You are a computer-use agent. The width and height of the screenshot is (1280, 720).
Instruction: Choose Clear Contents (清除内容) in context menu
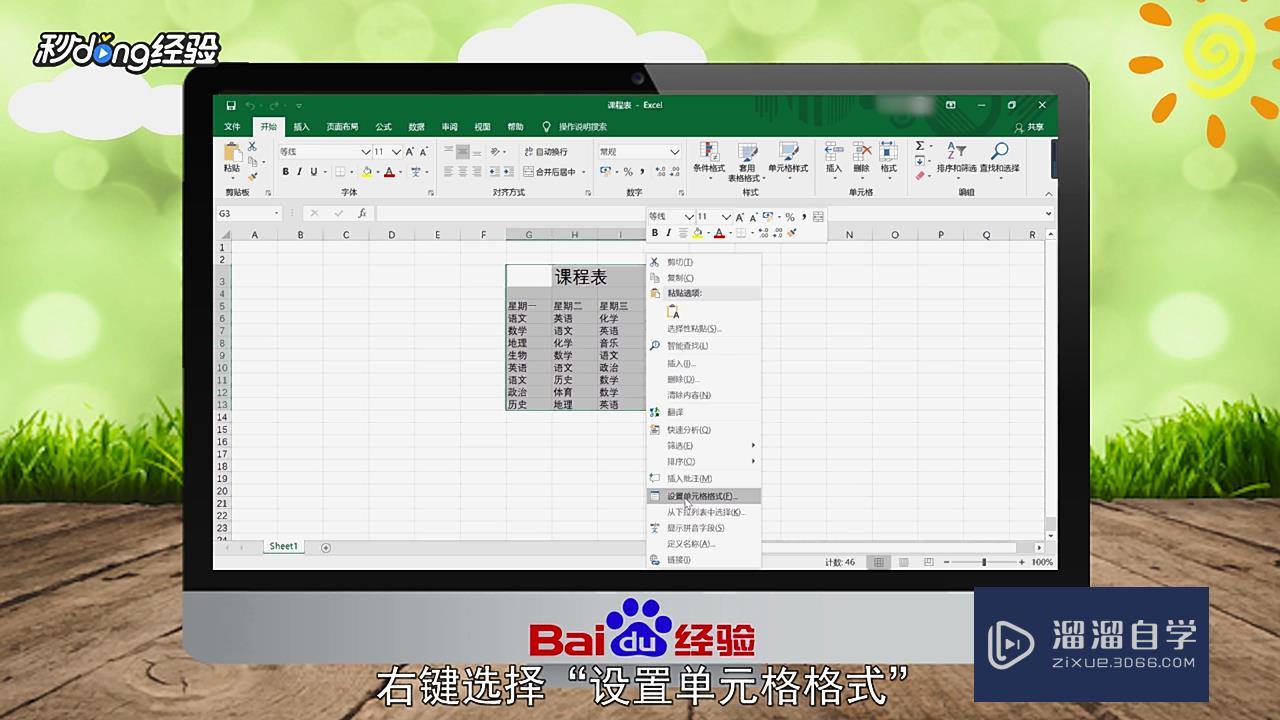click(704, 395)
